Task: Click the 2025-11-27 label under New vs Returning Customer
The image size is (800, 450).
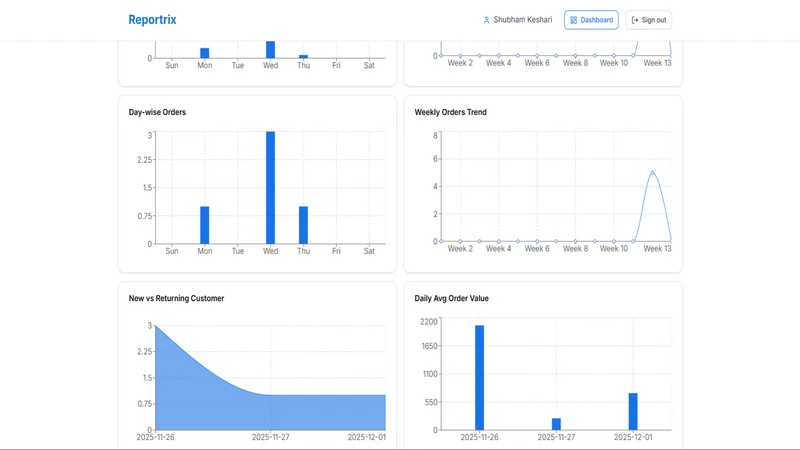Action: pos(270,437)
